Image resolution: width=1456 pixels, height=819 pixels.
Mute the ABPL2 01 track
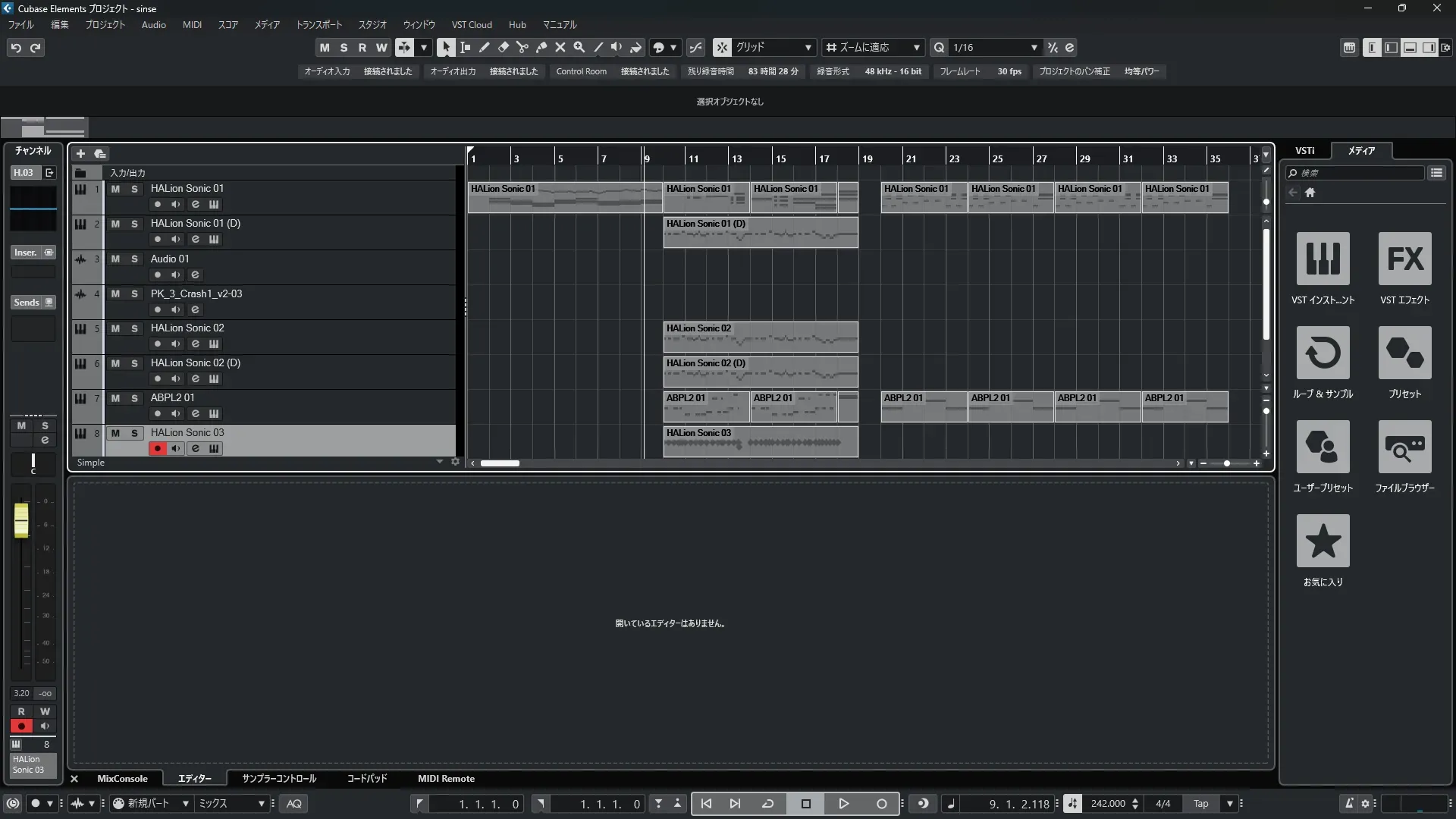click(115, 398)
